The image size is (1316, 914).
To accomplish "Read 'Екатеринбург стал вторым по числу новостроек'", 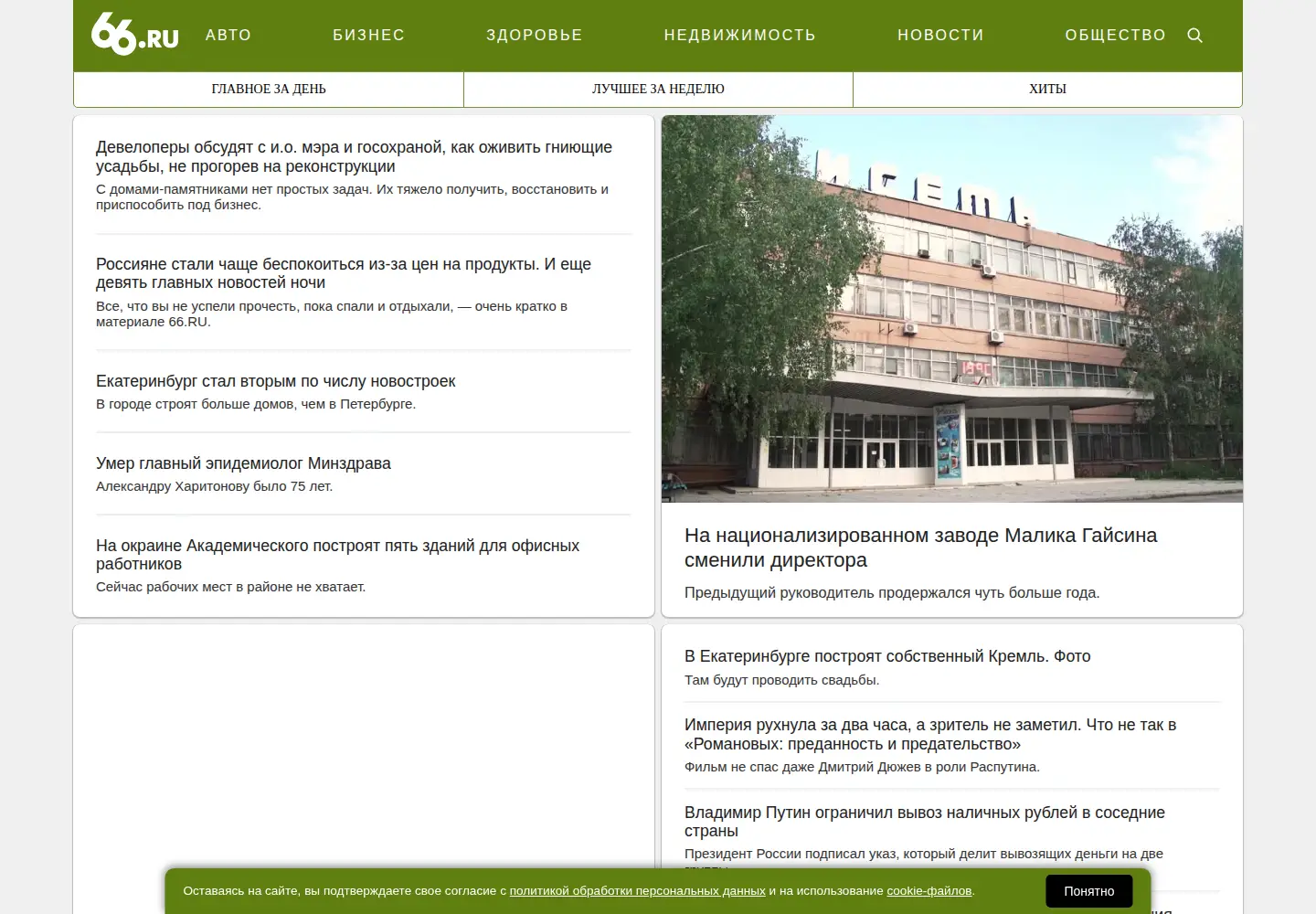I will click(x=275, y=381).
